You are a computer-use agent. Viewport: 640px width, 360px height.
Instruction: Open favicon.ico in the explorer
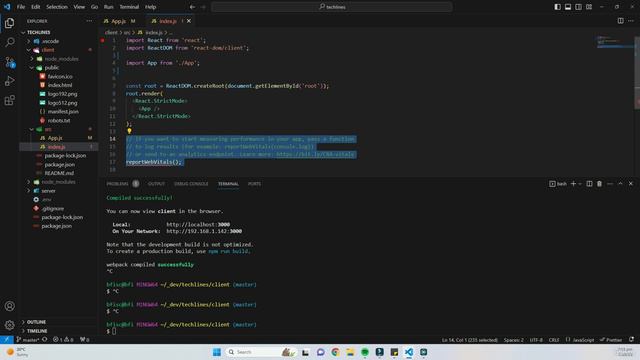(59, 76)
